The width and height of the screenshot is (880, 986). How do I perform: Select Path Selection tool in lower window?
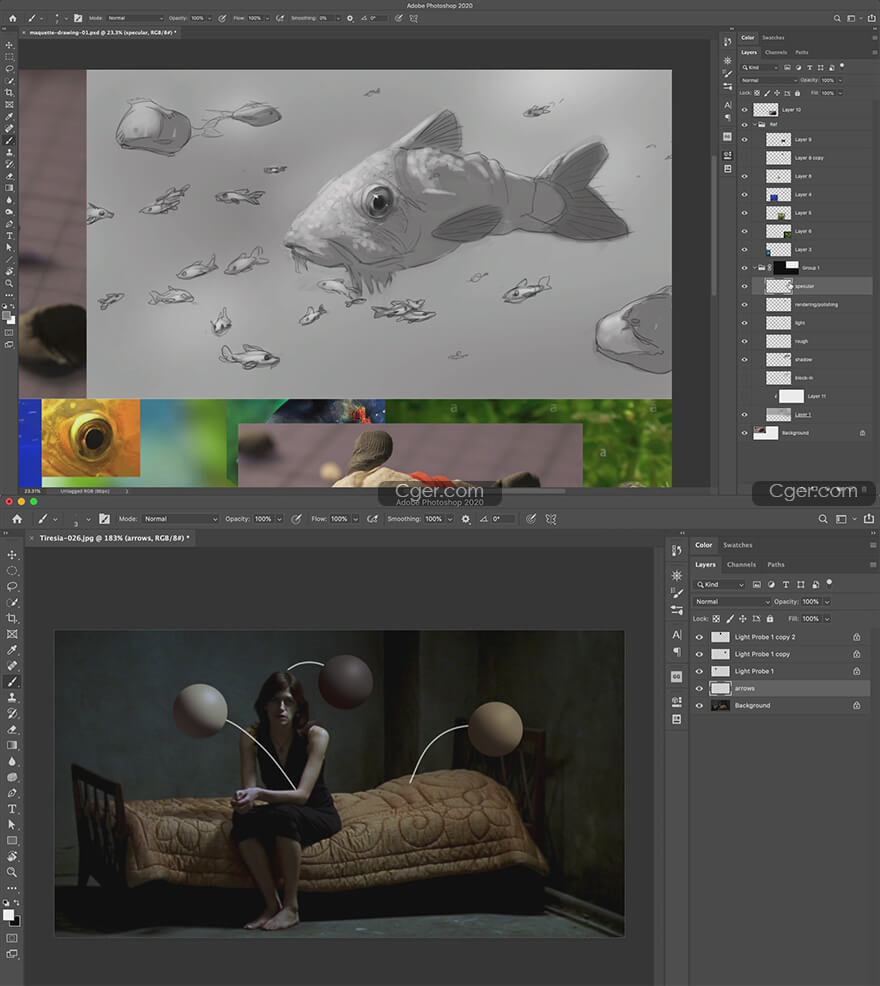[12, 824]
